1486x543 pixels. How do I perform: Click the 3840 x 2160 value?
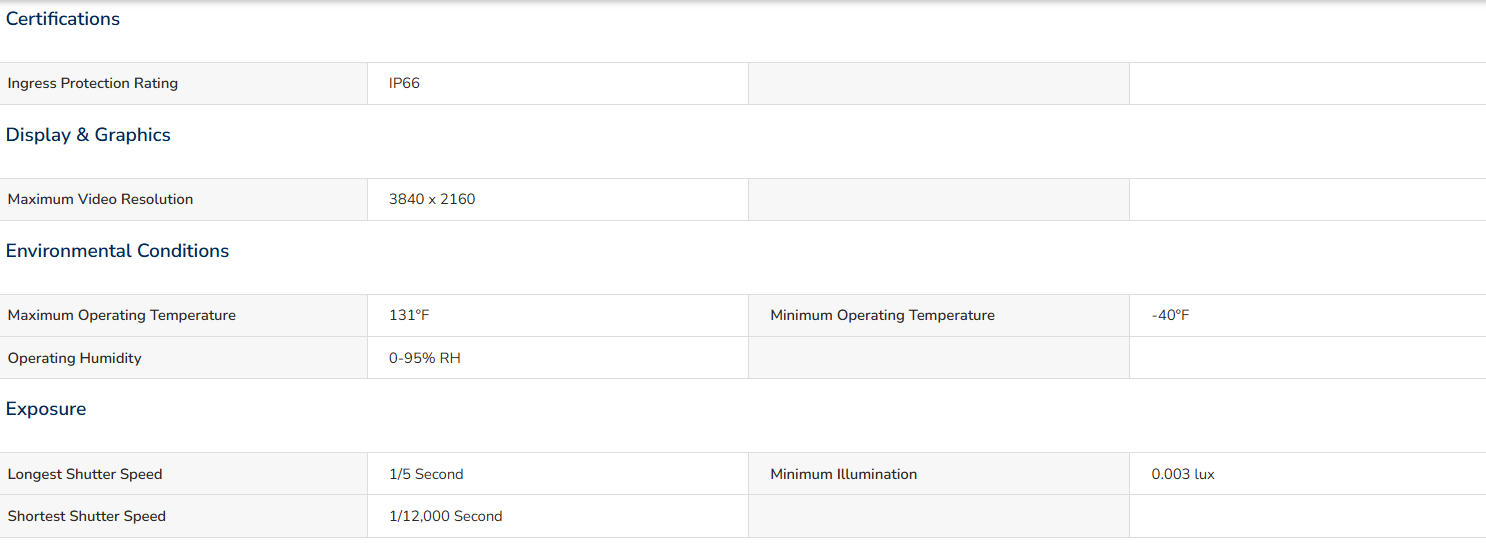coord(432,200)
